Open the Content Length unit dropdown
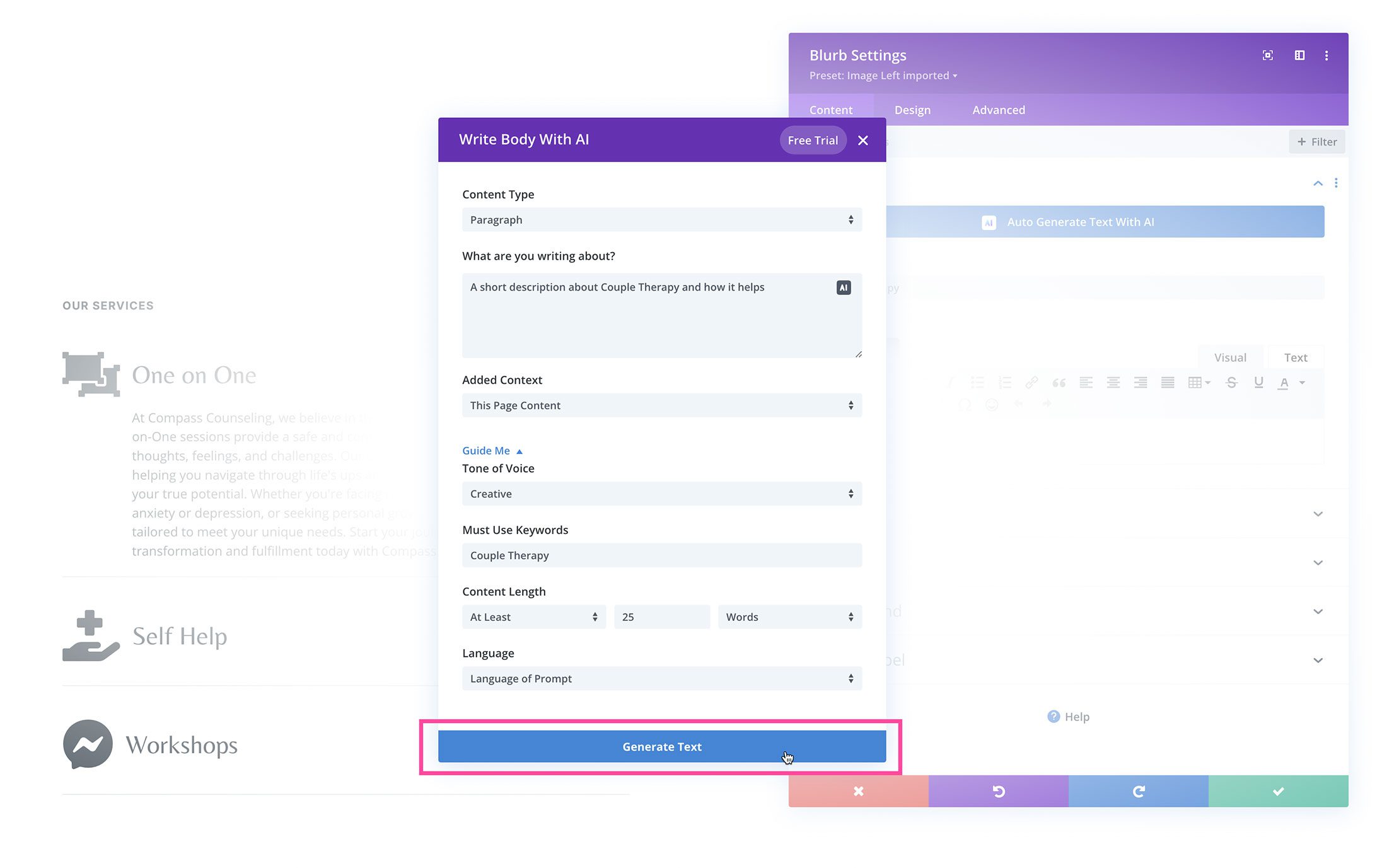 [789, 616]
